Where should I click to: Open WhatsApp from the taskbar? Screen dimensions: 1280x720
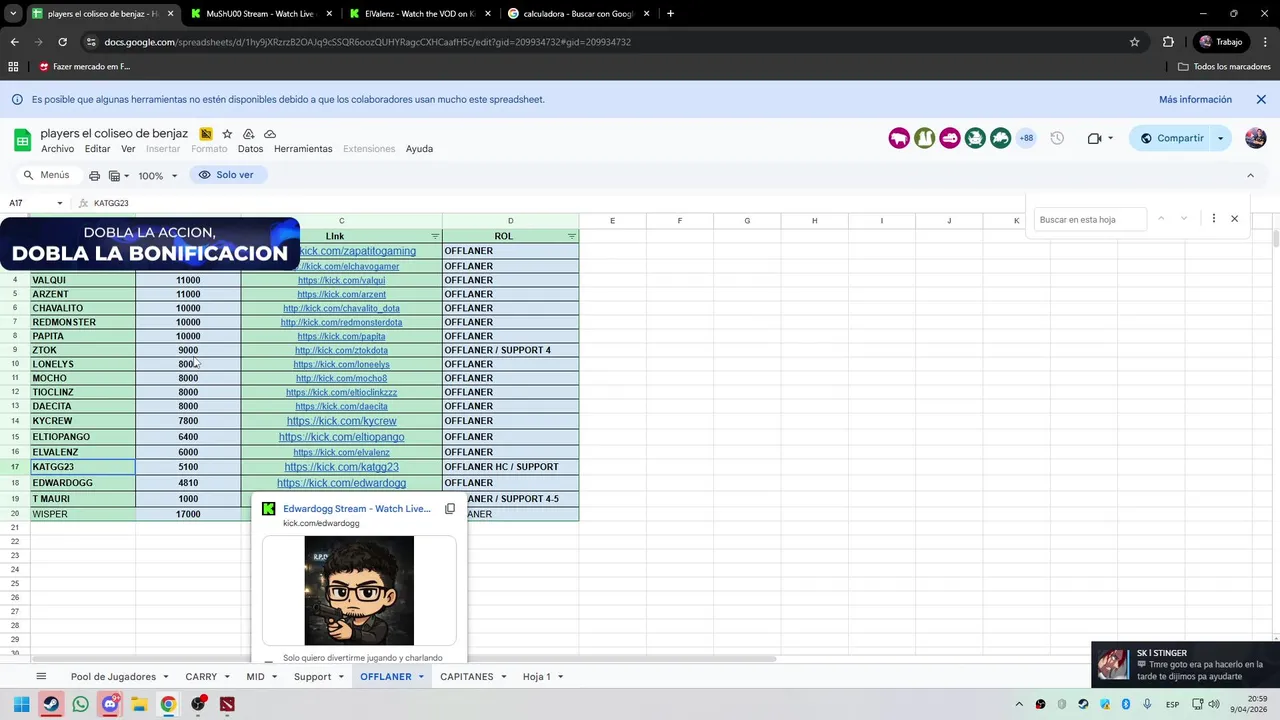tap(80, 704)
